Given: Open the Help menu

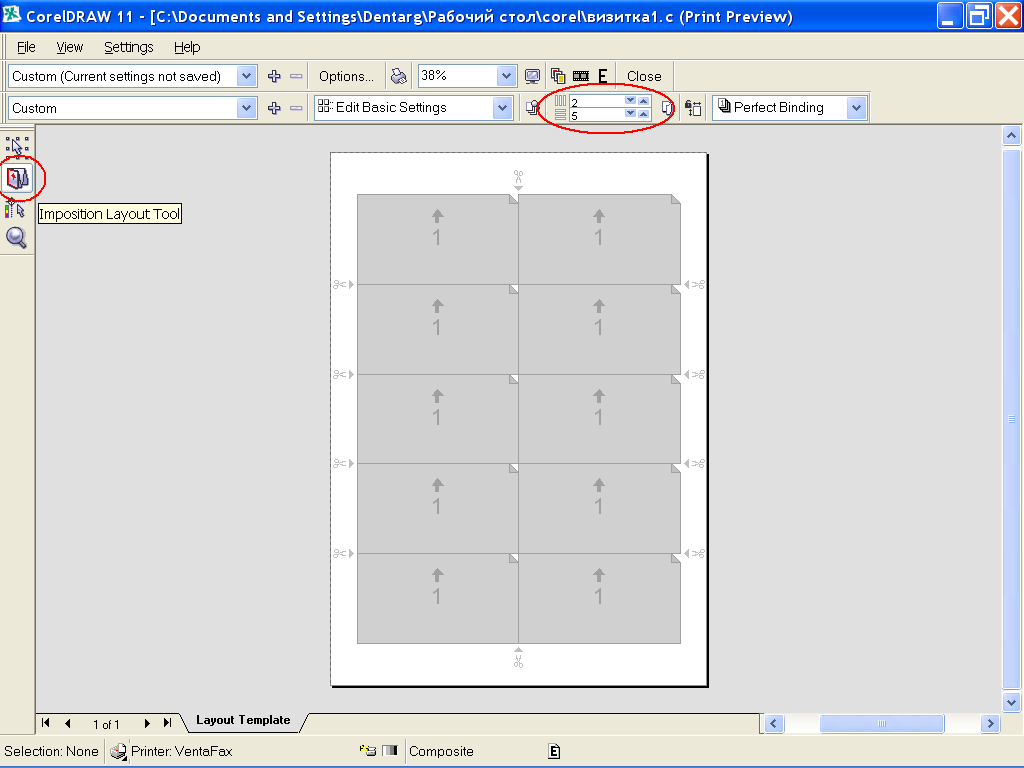Looking at the screenshot, I should pyautogui.click(x=187, y=47).
